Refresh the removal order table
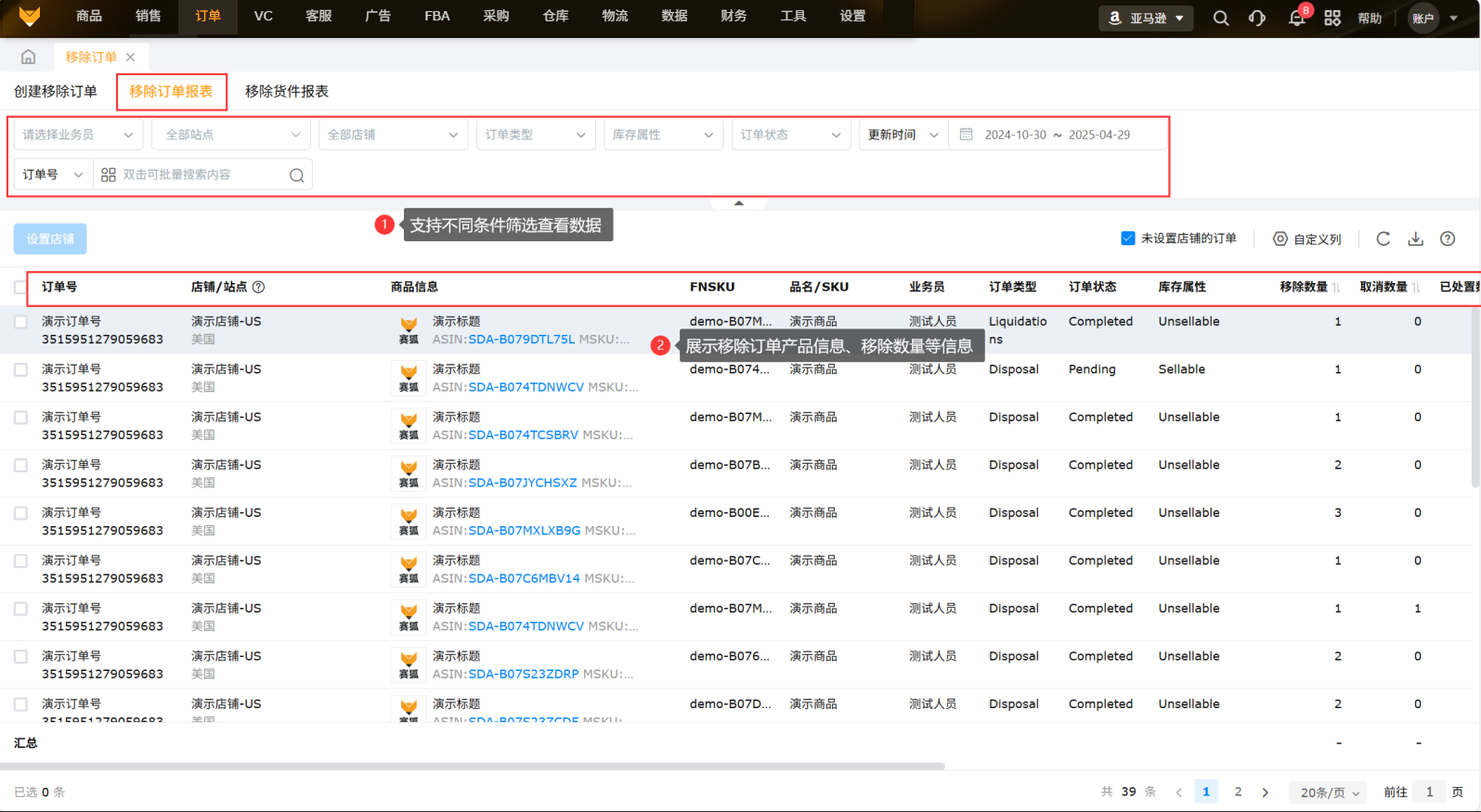Screen dimensions: 1481x812 pyautogui.click(x=1383, y=238)
